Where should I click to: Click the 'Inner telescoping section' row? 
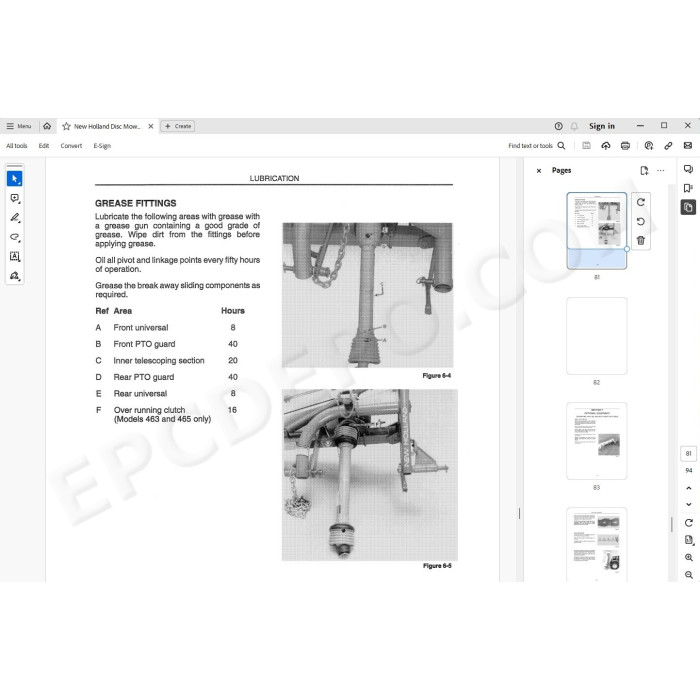tap(167, 361)
